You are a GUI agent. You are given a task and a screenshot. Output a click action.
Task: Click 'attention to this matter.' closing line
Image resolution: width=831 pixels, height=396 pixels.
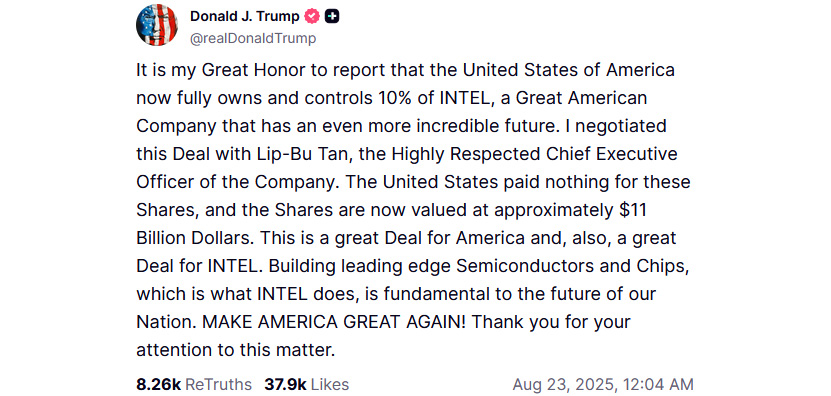236,350
